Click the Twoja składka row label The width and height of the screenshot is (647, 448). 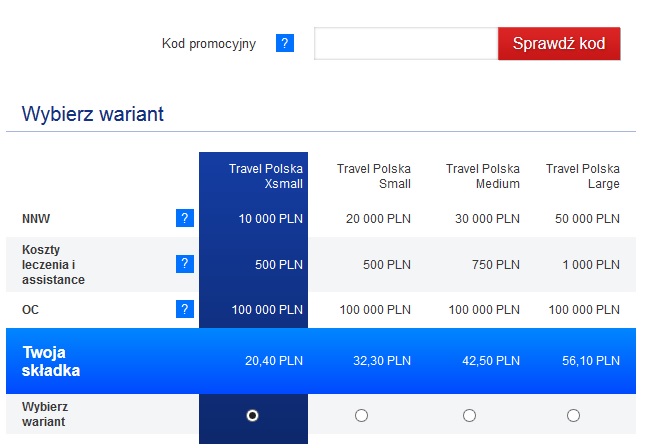pyautogui.click(x=51, y=361)
